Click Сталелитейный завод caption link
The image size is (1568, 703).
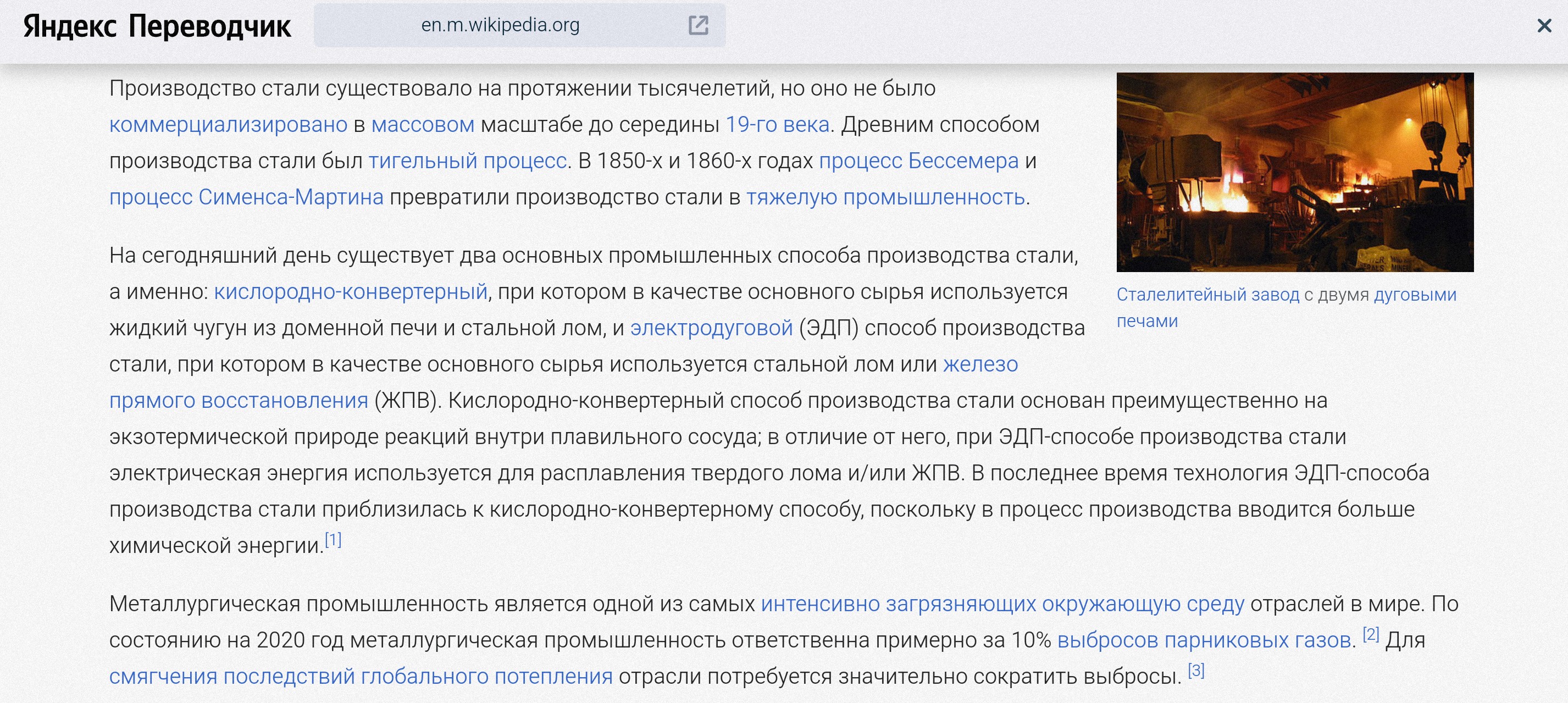(1207, 295)
